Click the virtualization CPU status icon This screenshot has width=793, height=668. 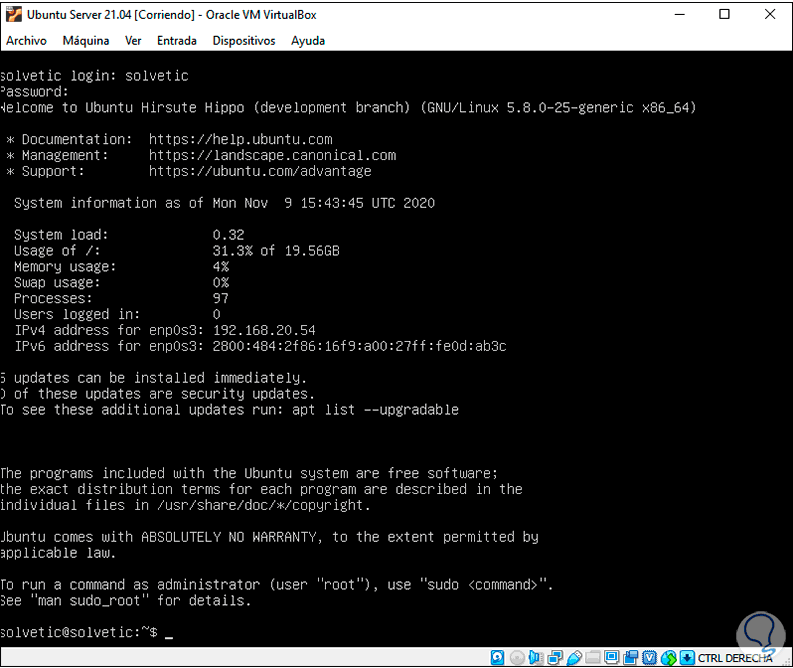point(649,657)
